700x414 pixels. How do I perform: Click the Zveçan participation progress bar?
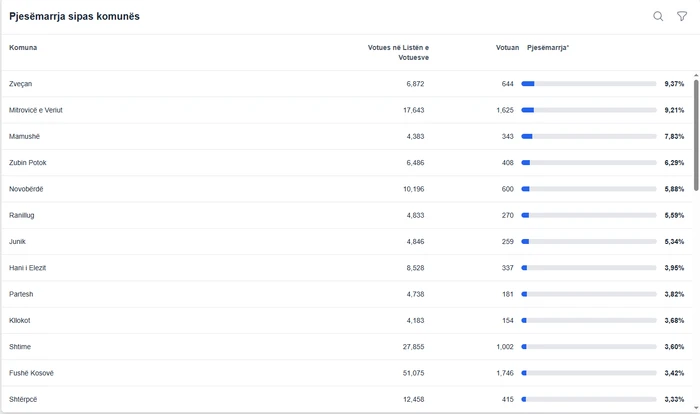(588, 84)
